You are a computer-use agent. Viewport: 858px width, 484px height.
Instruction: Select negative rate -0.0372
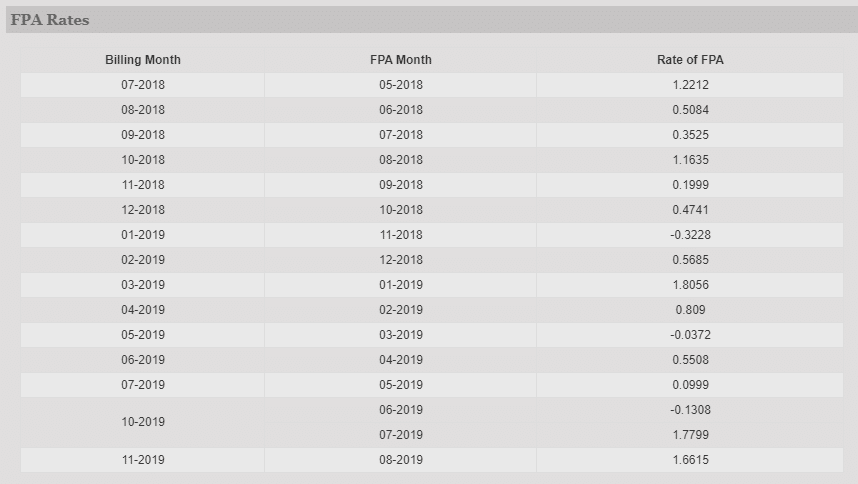[x=690, y=335]
